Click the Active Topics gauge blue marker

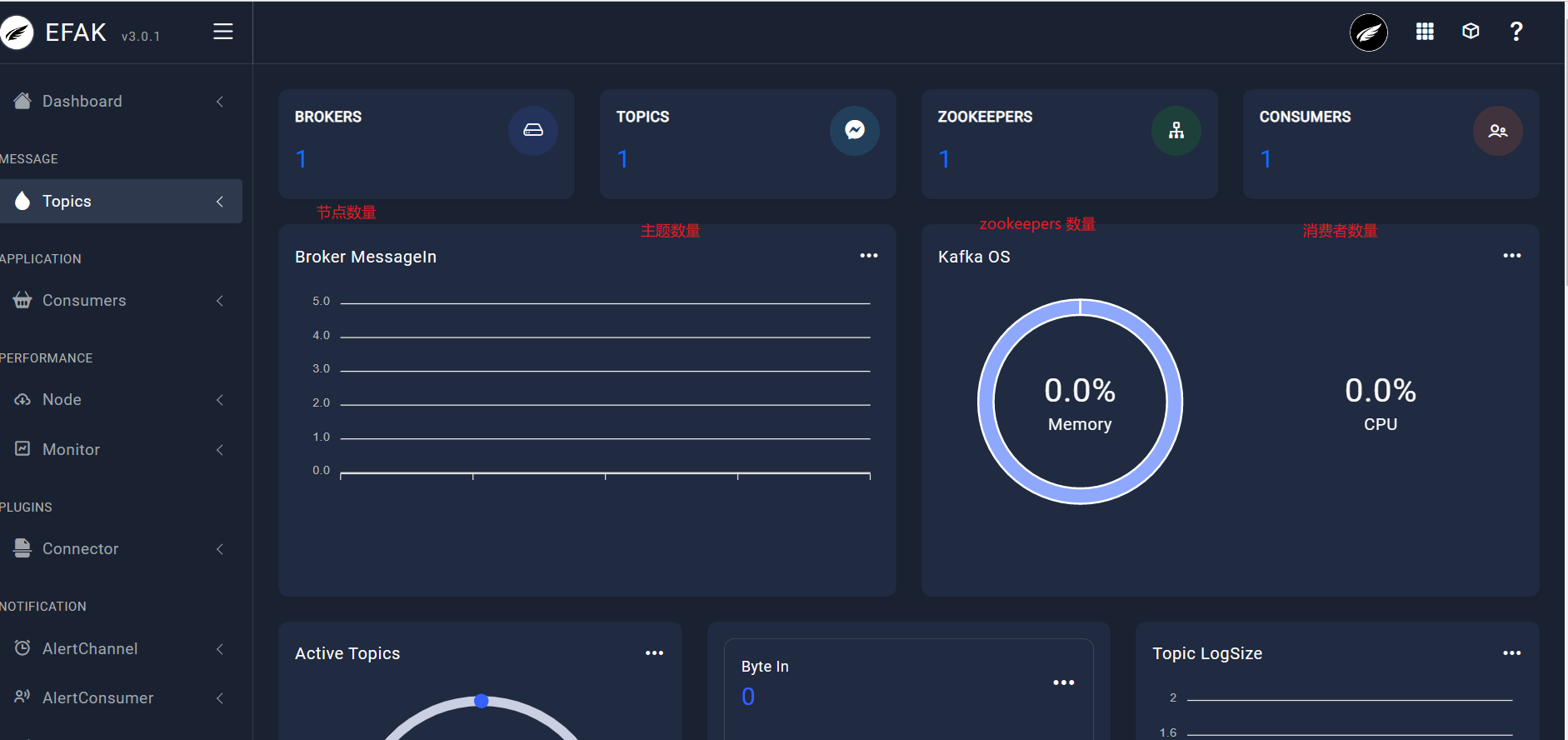(481, 701)
